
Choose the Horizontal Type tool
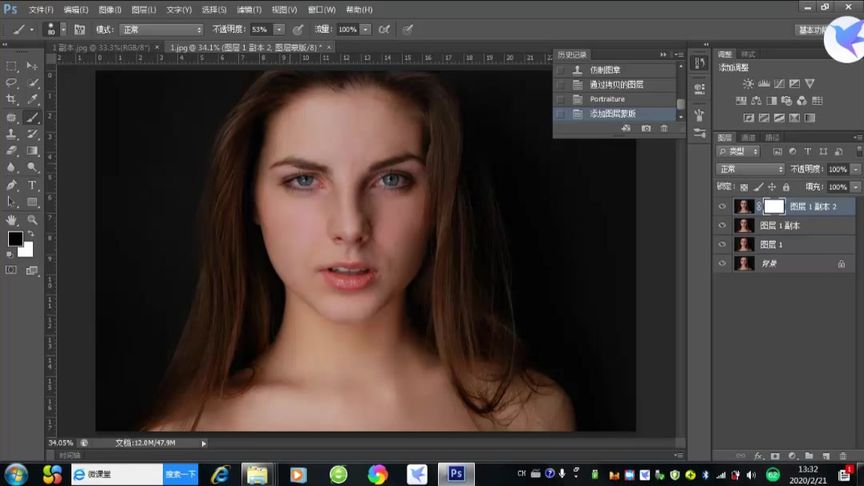point(33,185)
